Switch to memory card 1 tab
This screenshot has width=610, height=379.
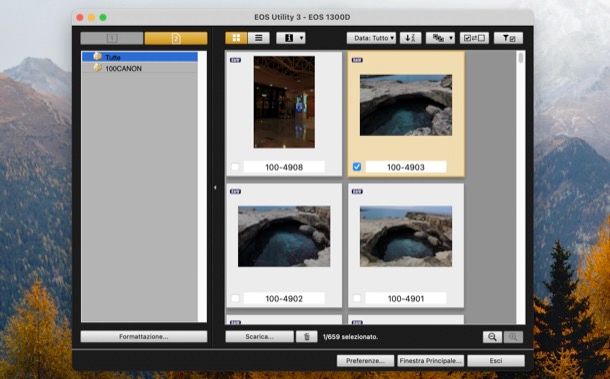point(112,38)
